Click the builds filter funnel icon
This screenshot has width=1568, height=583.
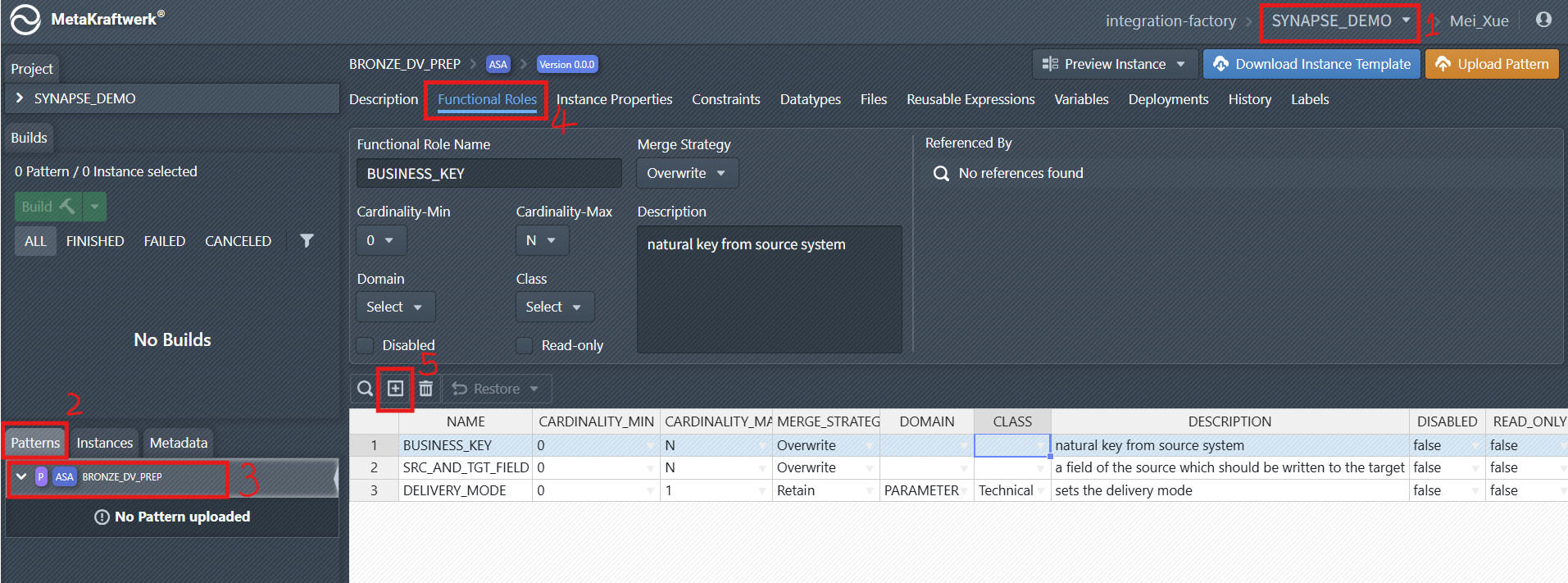pyautogui.click(x=307, y=241)
